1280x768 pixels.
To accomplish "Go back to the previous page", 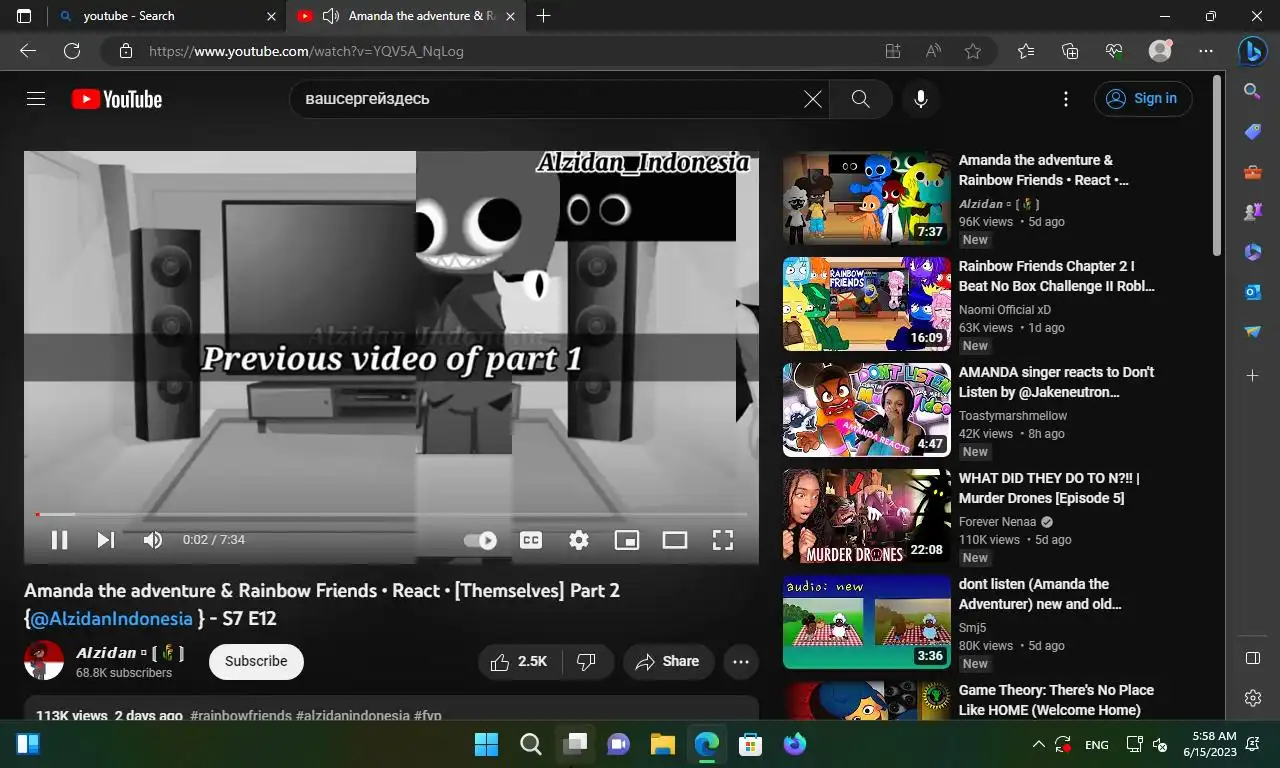I will coord(28,51).
